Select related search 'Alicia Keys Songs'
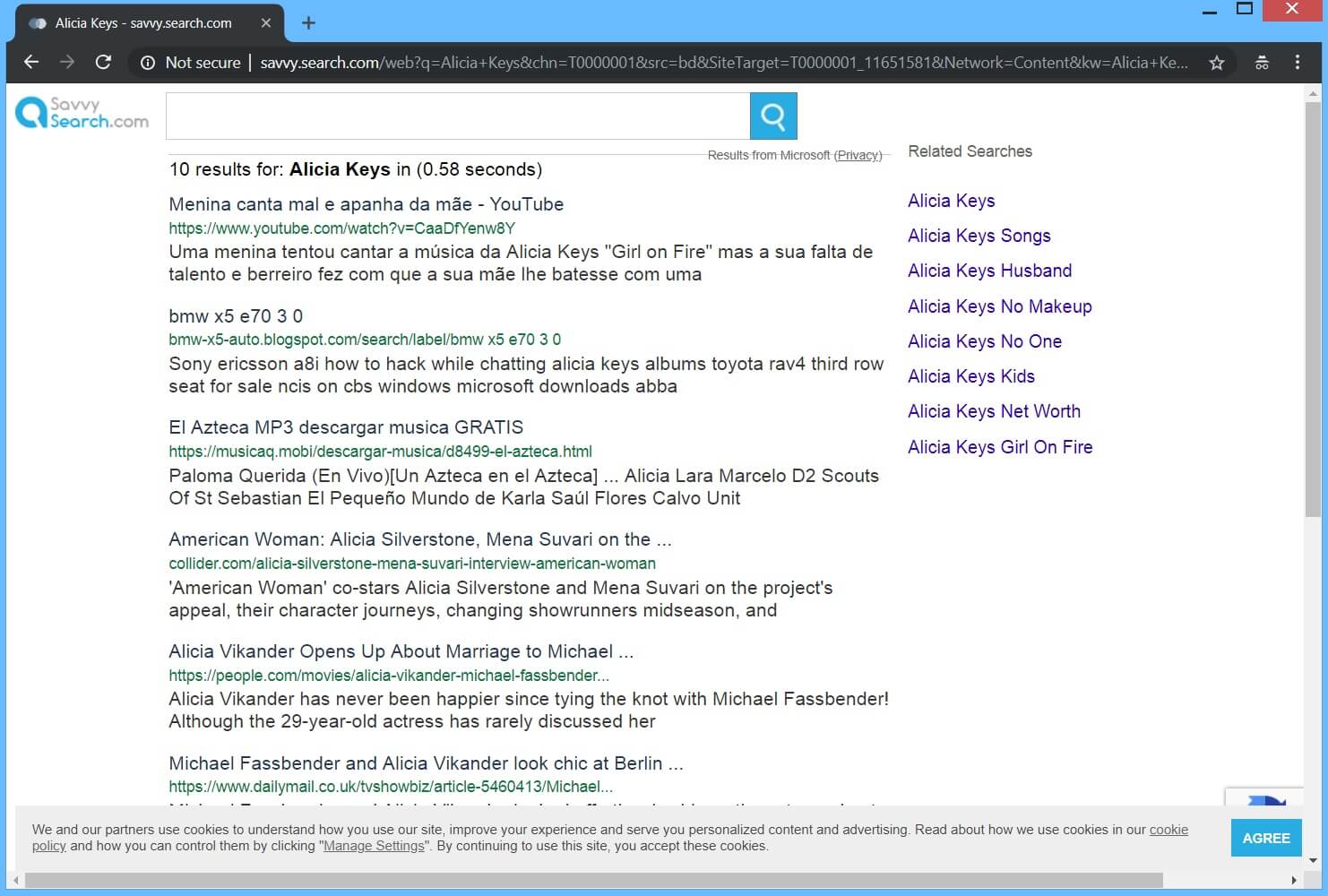The image size is (1328, 896). (x=979, y=236)
